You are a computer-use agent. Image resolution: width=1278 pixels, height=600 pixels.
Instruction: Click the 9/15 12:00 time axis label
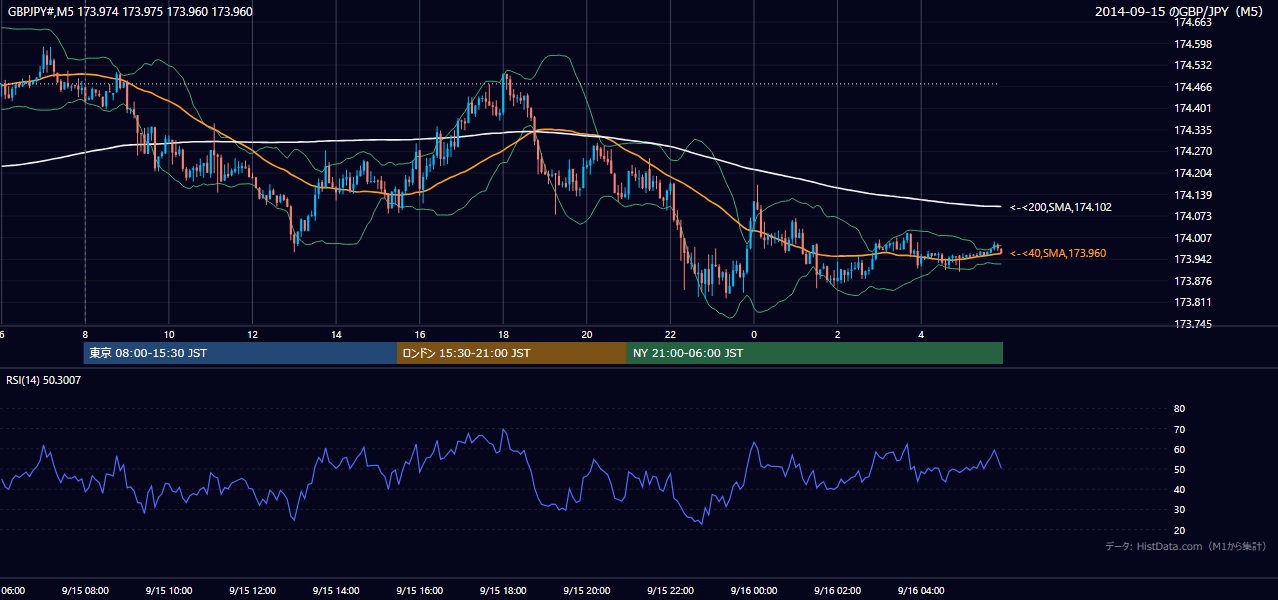point(252,590)
